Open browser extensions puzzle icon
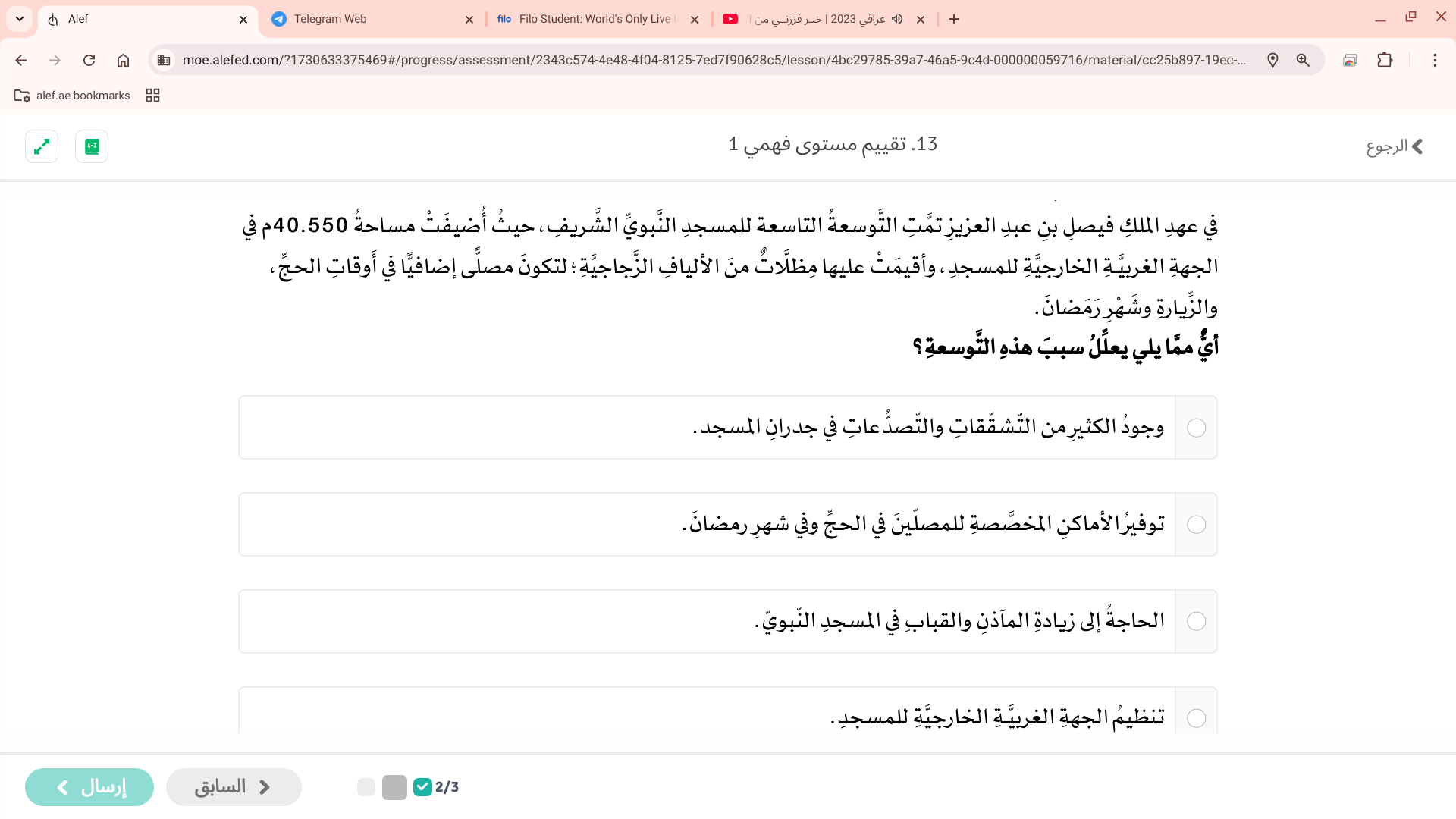The image size is (1456, 819). tap(1385, 60)
